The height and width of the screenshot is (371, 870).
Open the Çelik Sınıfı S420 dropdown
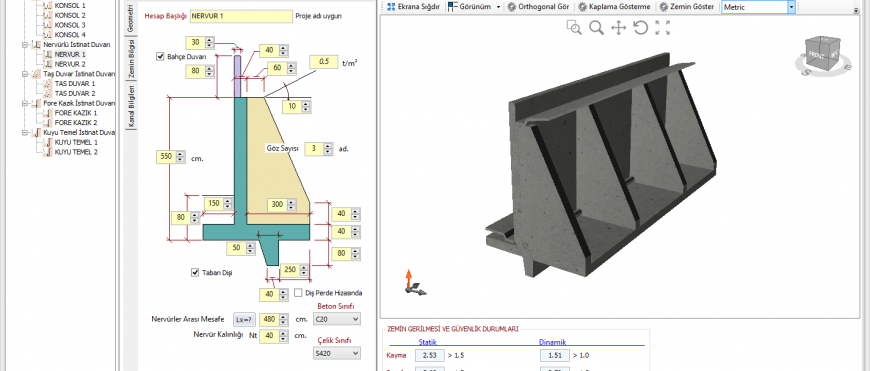(336, 353)
